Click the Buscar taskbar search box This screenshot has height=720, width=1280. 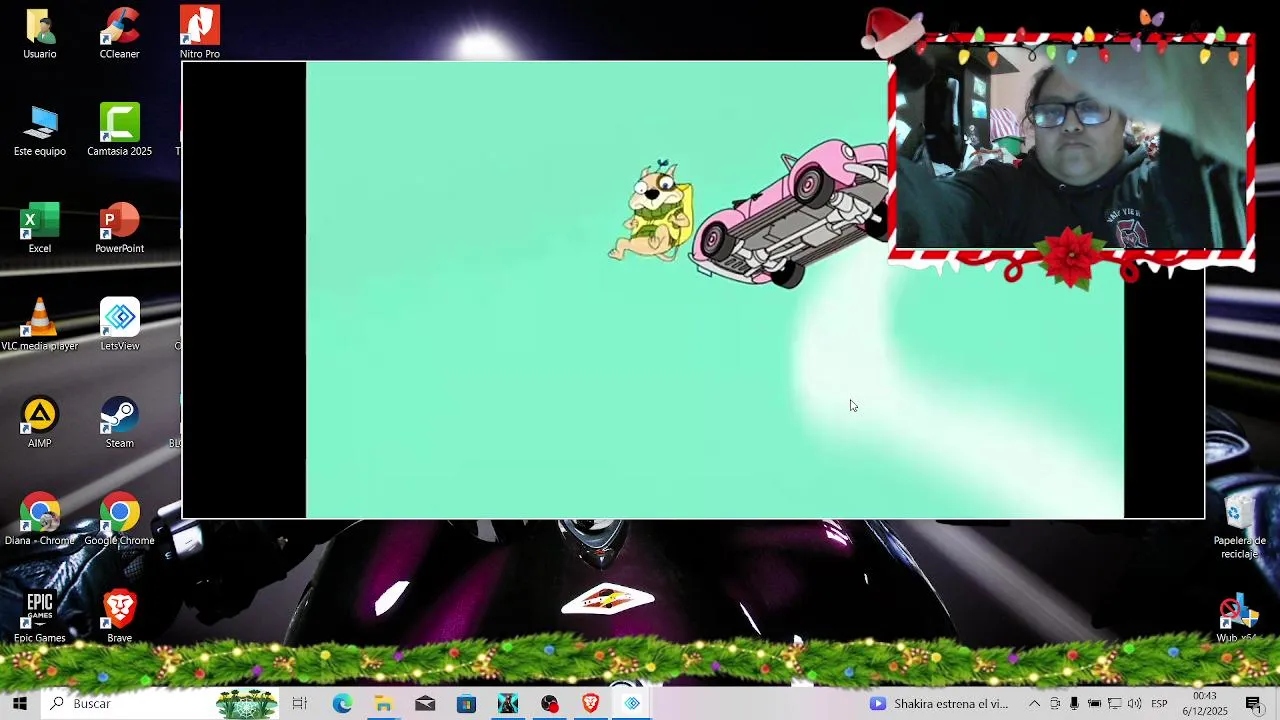[160, 704]
